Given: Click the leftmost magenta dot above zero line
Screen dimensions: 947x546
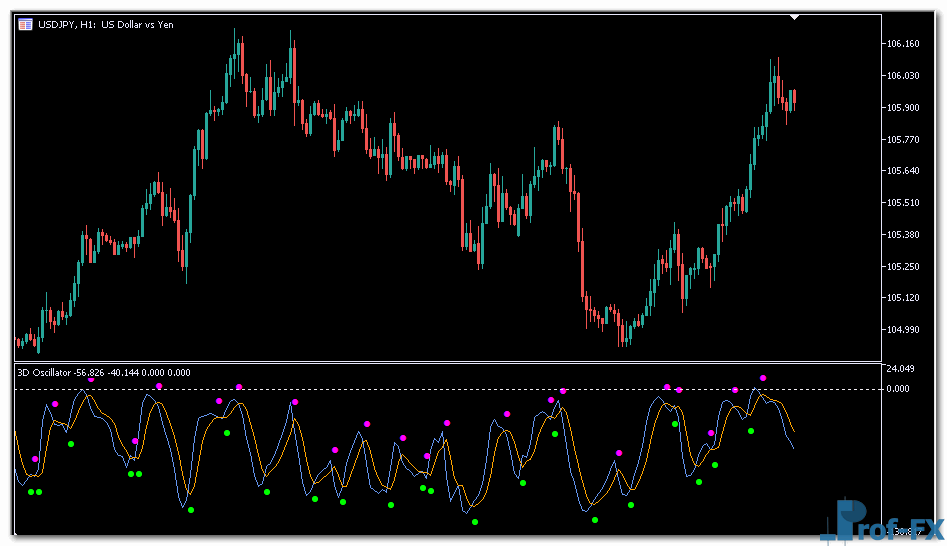Looking at the screenshot, I should [x=91, y=379].
